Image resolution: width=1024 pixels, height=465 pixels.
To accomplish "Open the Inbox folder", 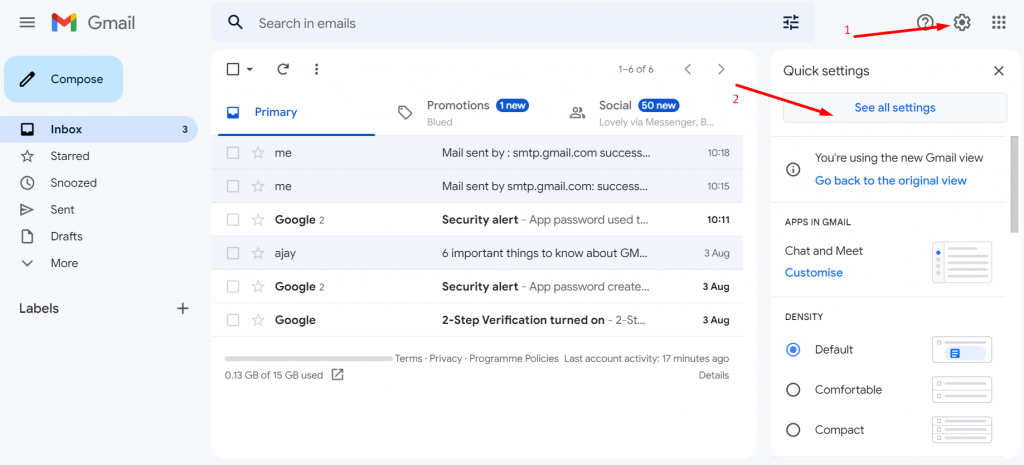I will tap(99, 129).
